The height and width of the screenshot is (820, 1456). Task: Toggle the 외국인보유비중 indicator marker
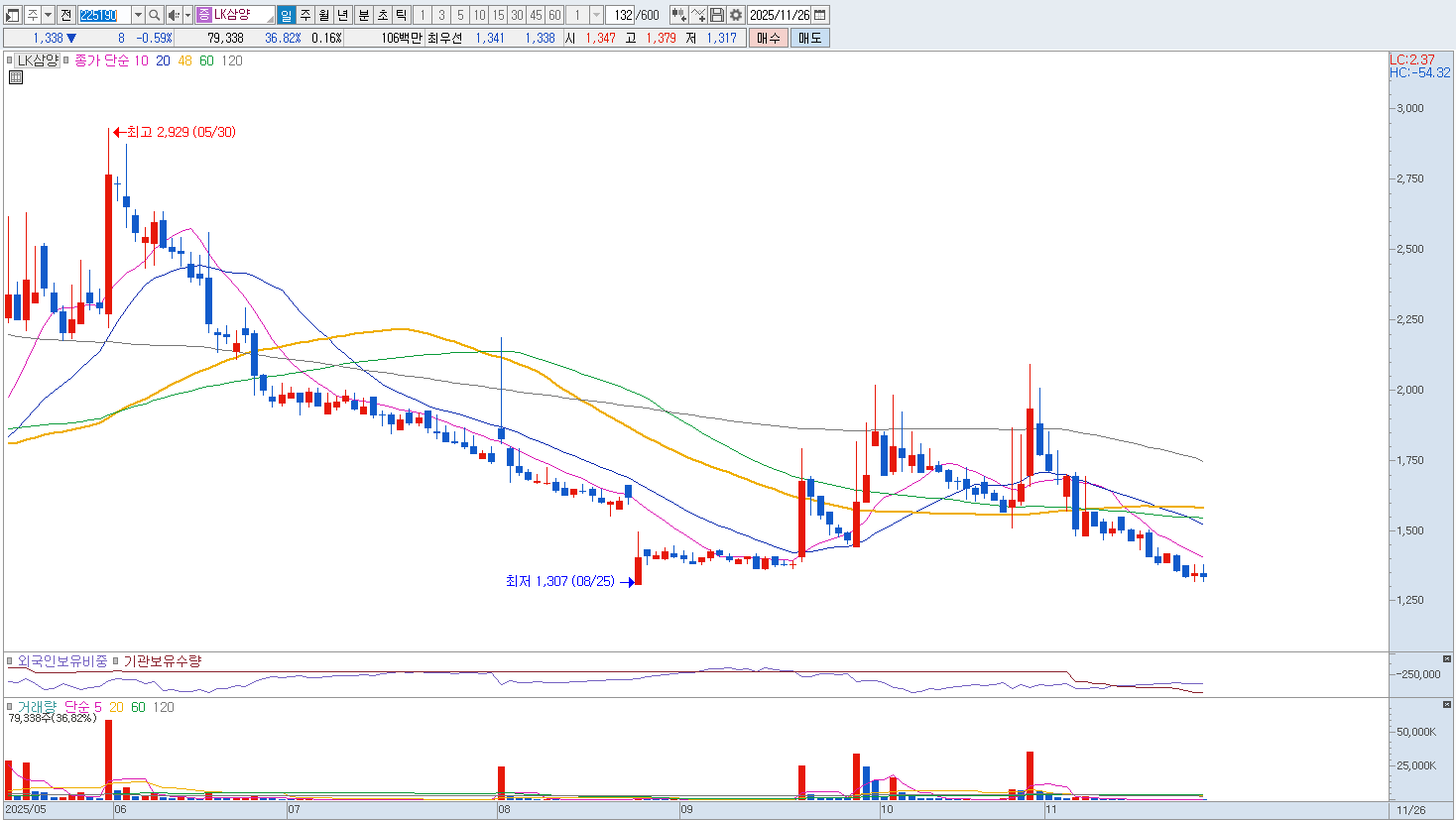tap(11, 661)
